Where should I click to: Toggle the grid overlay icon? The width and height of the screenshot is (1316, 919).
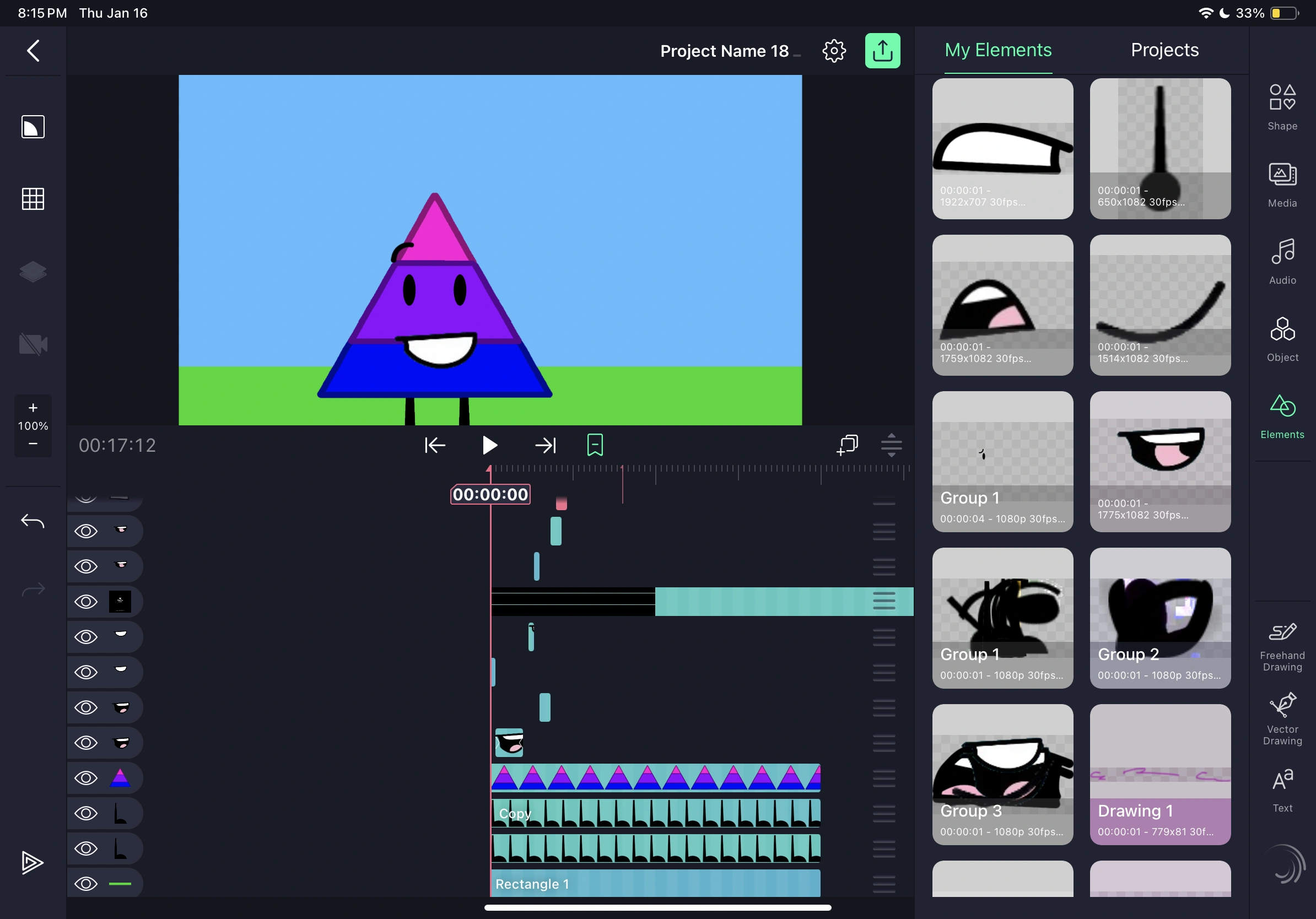(33, 199)
